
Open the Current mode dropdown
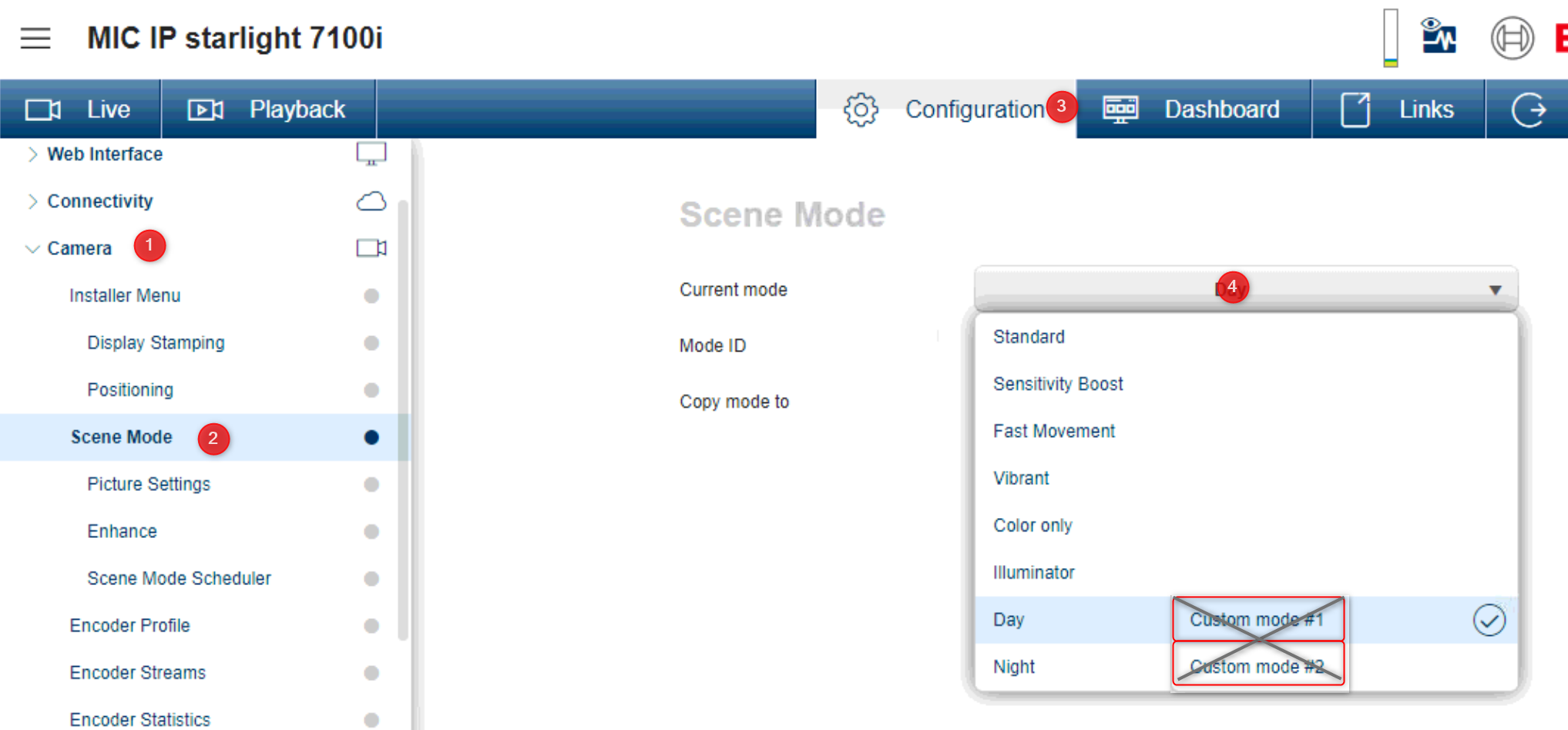[x=1246, y=289]
